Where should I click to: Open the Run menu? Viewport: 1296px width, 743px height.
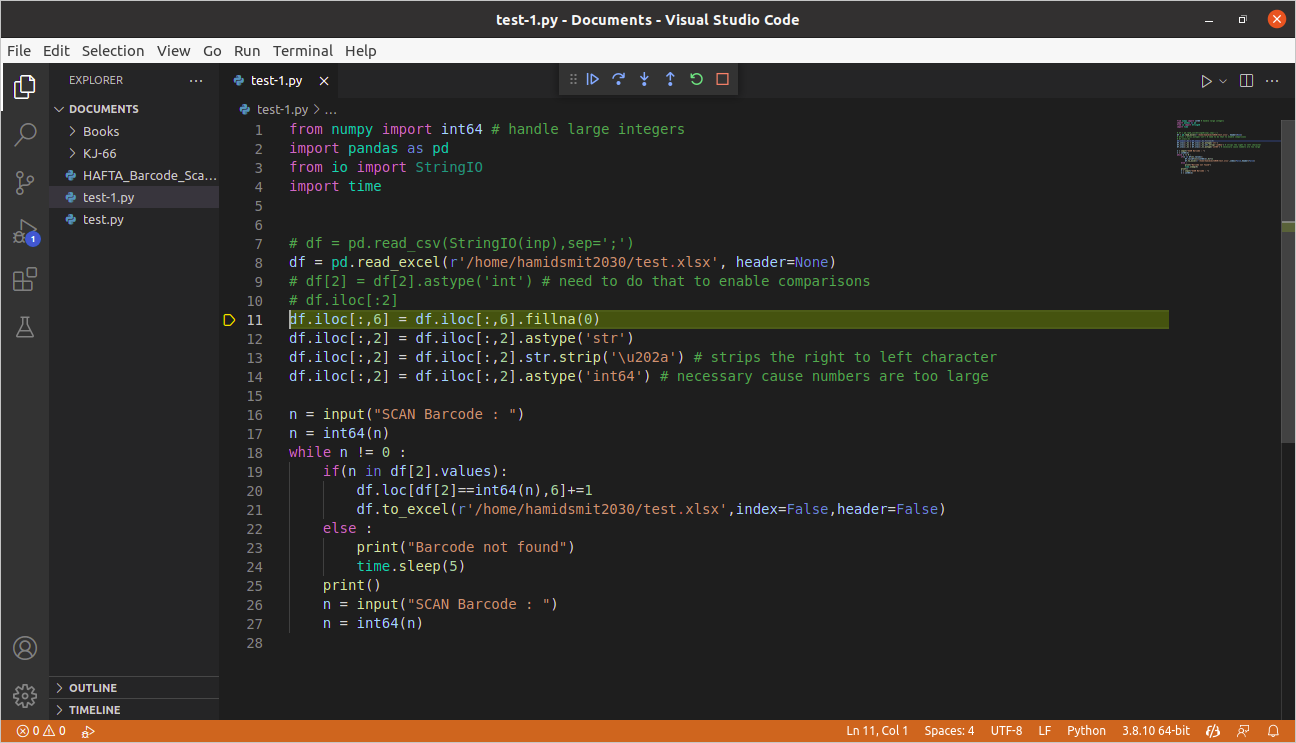247,51
